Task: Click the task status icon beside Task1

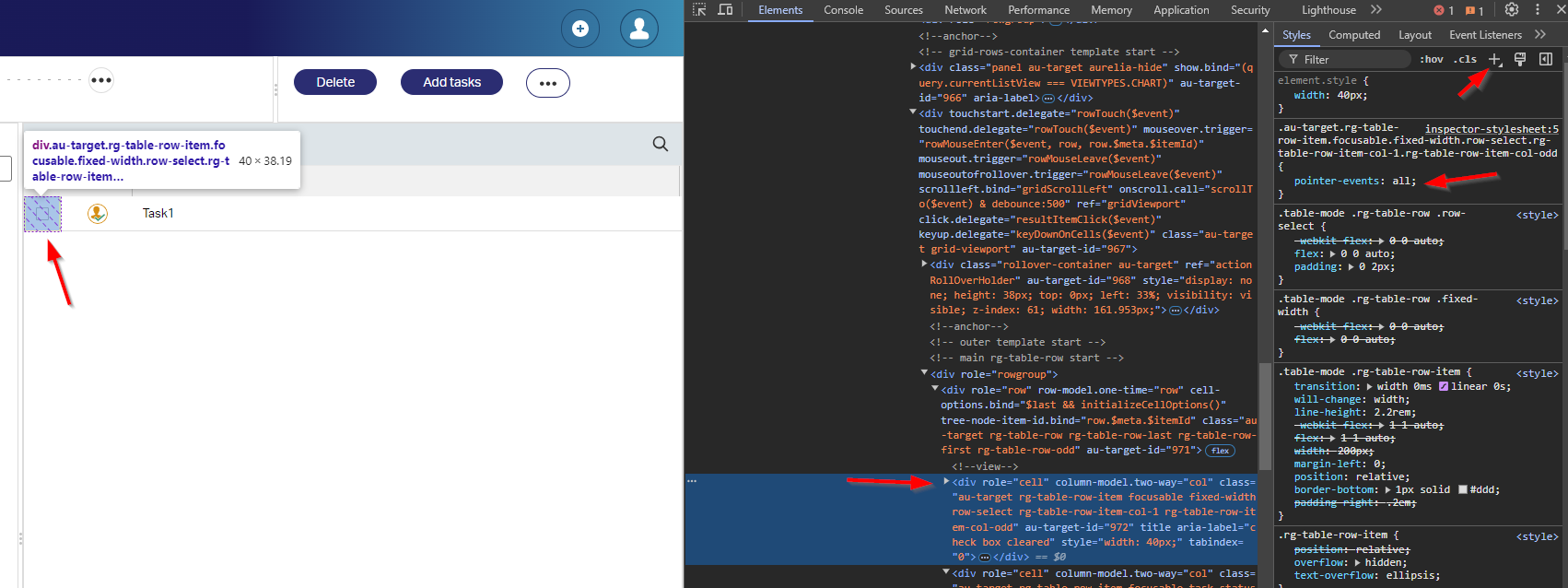Action: coord(98,214)
